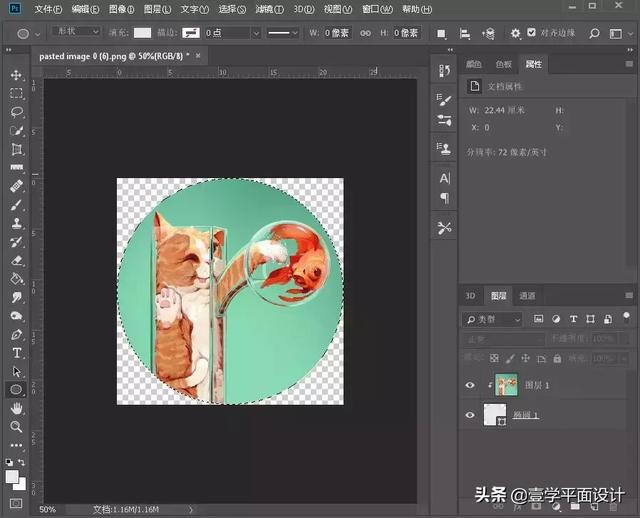Switch to the 3D panel tab
The image size is (640, 518).
(471, 296)
